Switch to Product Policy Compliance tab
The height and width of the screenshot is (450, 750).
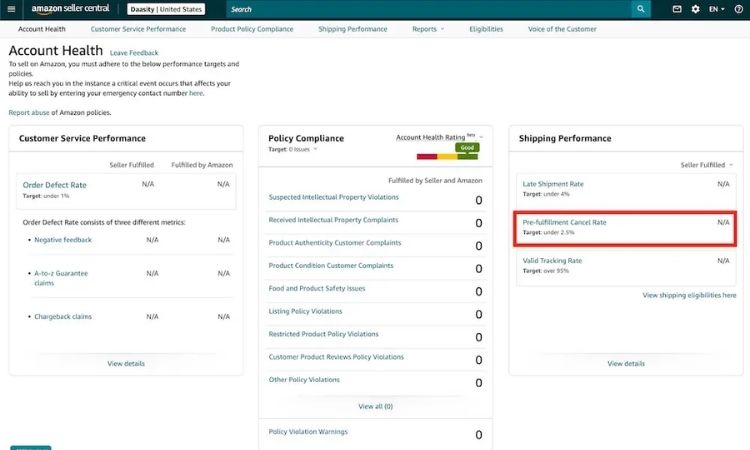click(x=252, y=29)
